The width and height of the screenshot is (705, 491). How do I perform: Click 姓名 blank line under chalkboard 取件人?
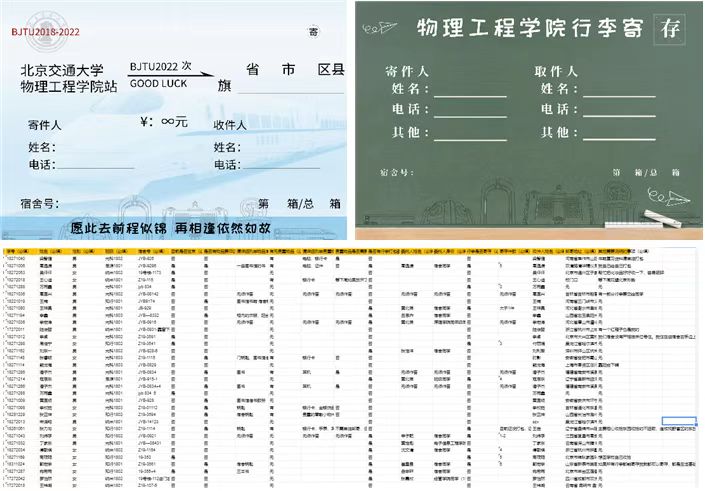click(619, 96)
